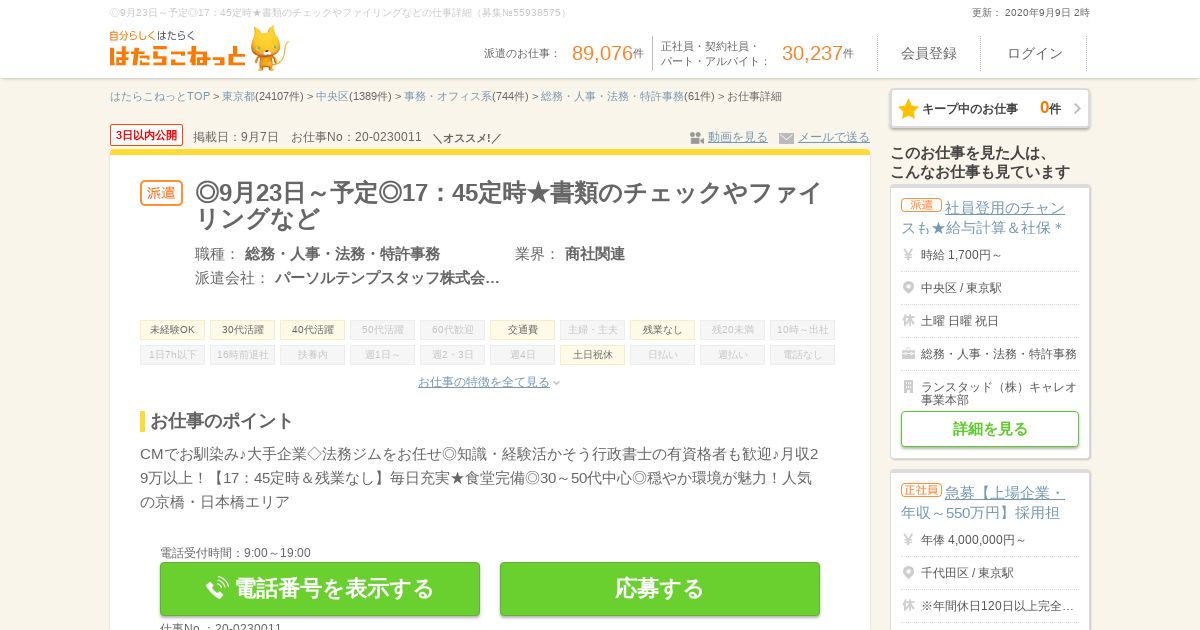Screen dimensions: 1200x630
Task: Click the お仕事のポイント heading
Action: click(221, 421)
